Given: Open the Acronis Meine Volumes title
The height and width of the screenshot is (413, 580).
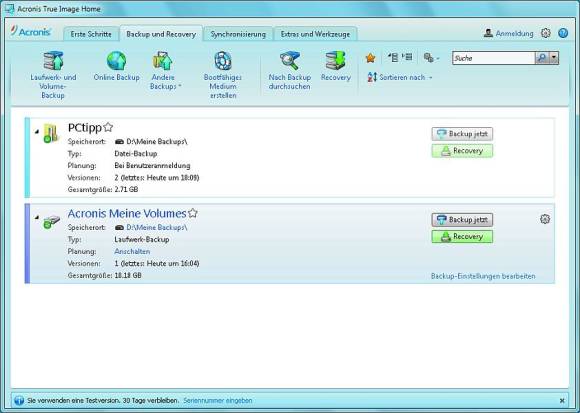Looking at the screenshot, I should 127,213.
